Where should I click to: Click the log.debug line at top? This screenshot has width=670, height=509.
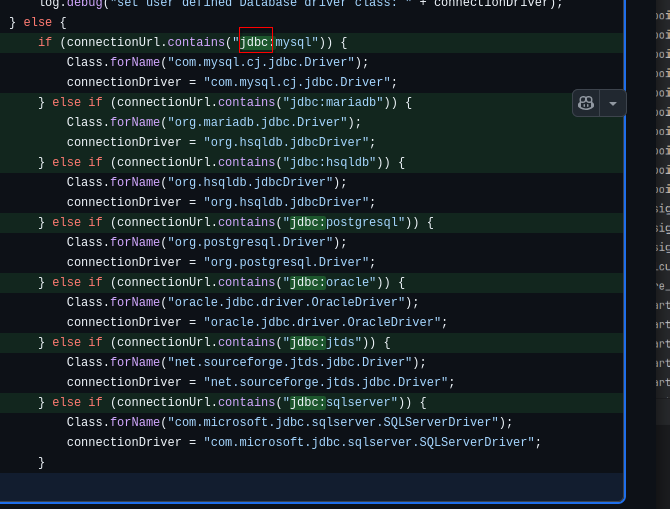(300, 3)
